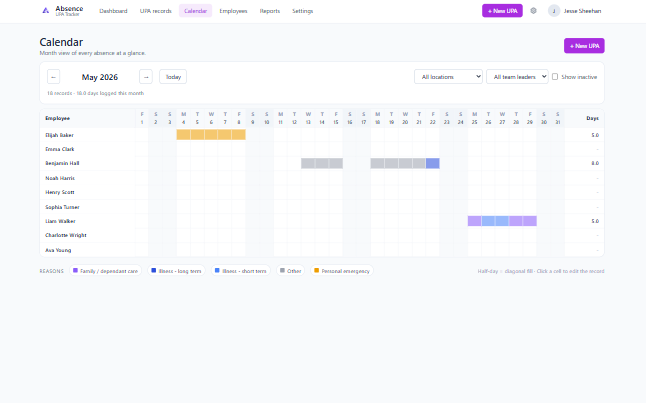The image size is (646, 403).
Task: Click the Sunday 31 date header
Action: (x=557, y=118)
